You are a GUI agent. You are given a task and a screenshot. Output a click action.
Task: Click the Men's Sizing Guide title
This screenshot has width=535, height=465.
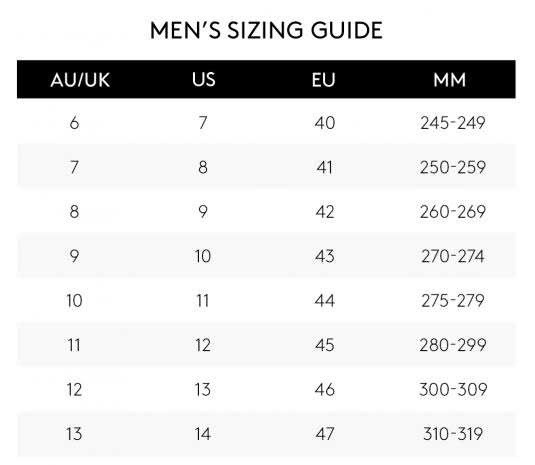(x=266, y=30)
